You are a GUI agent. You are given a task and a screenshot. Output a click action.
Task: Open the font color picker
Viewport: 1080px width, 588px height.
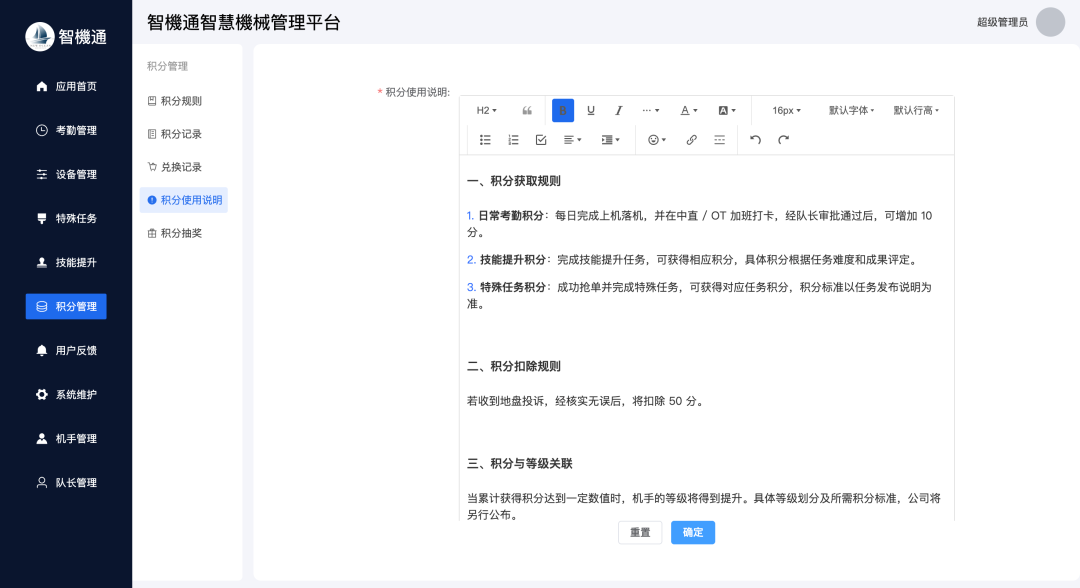[689, 110]
